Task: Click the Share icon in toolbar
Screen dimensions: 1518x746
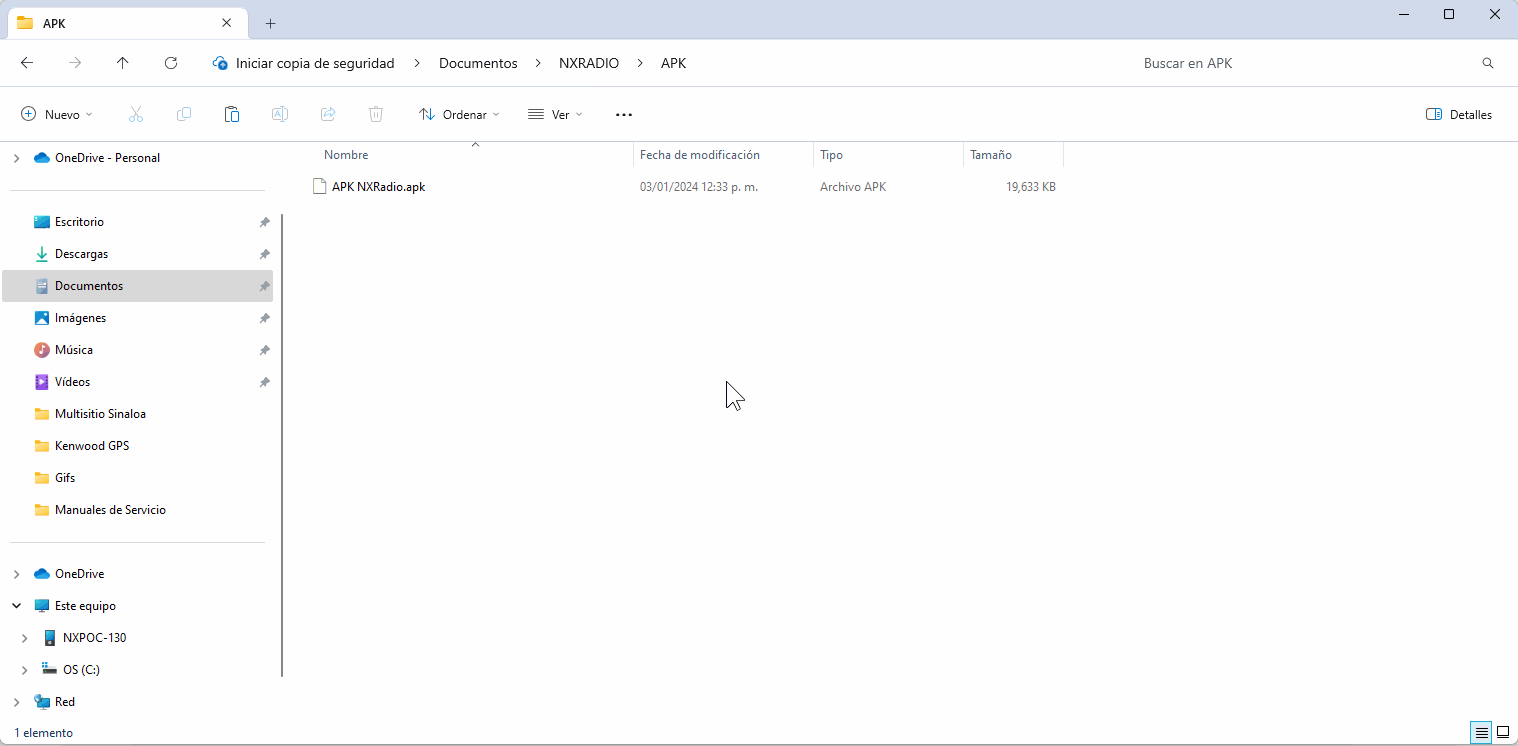Action: 328,115
